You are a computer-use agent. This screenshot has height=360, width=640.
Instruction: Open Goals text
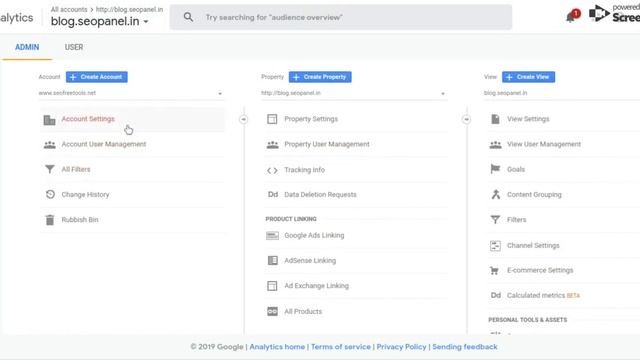[x=516, y=169]
